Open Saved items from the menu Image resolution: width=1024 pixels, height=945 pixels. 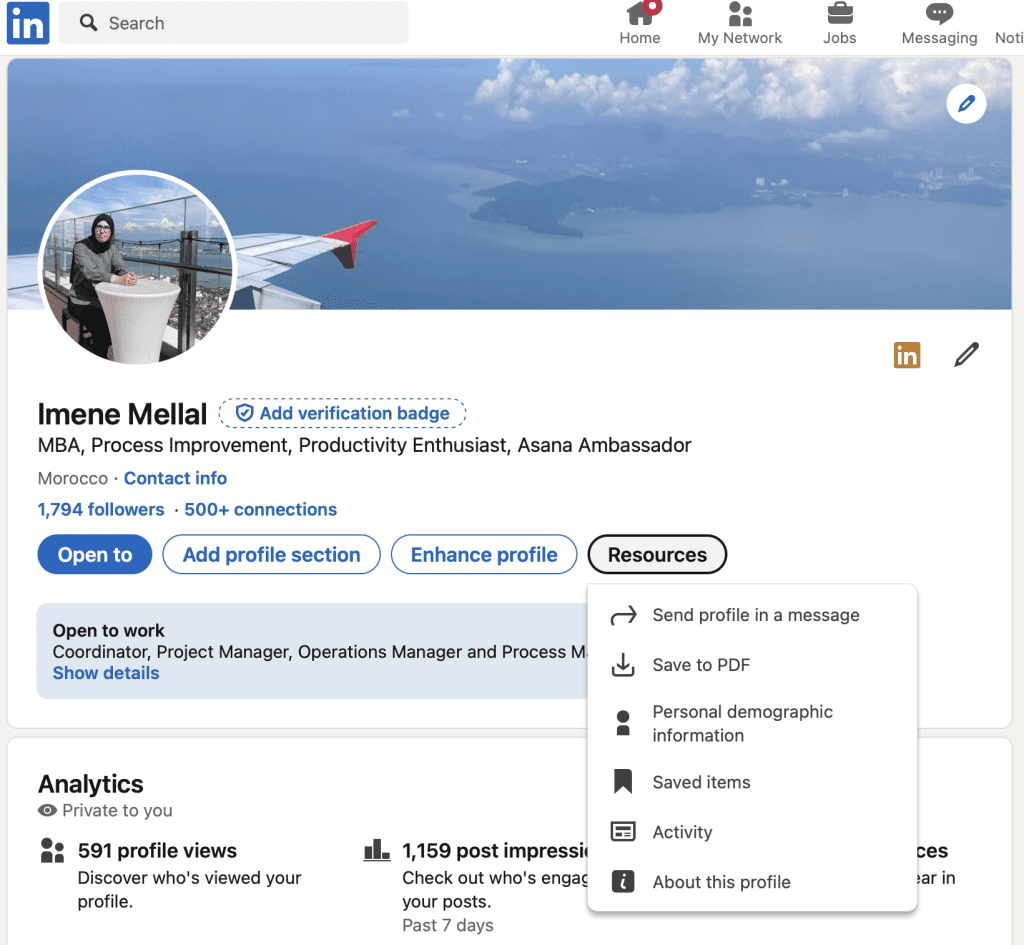(x=701, y=782)
